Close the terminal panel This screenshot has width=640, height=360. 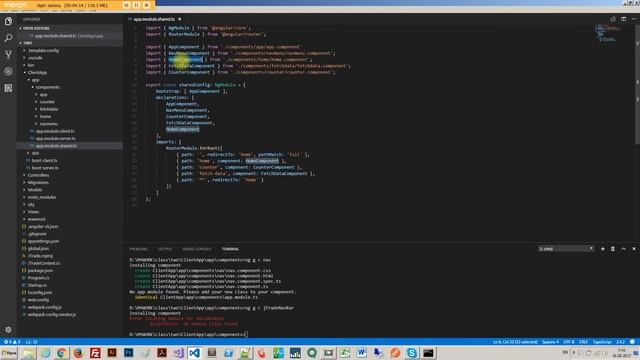(634, 249)
